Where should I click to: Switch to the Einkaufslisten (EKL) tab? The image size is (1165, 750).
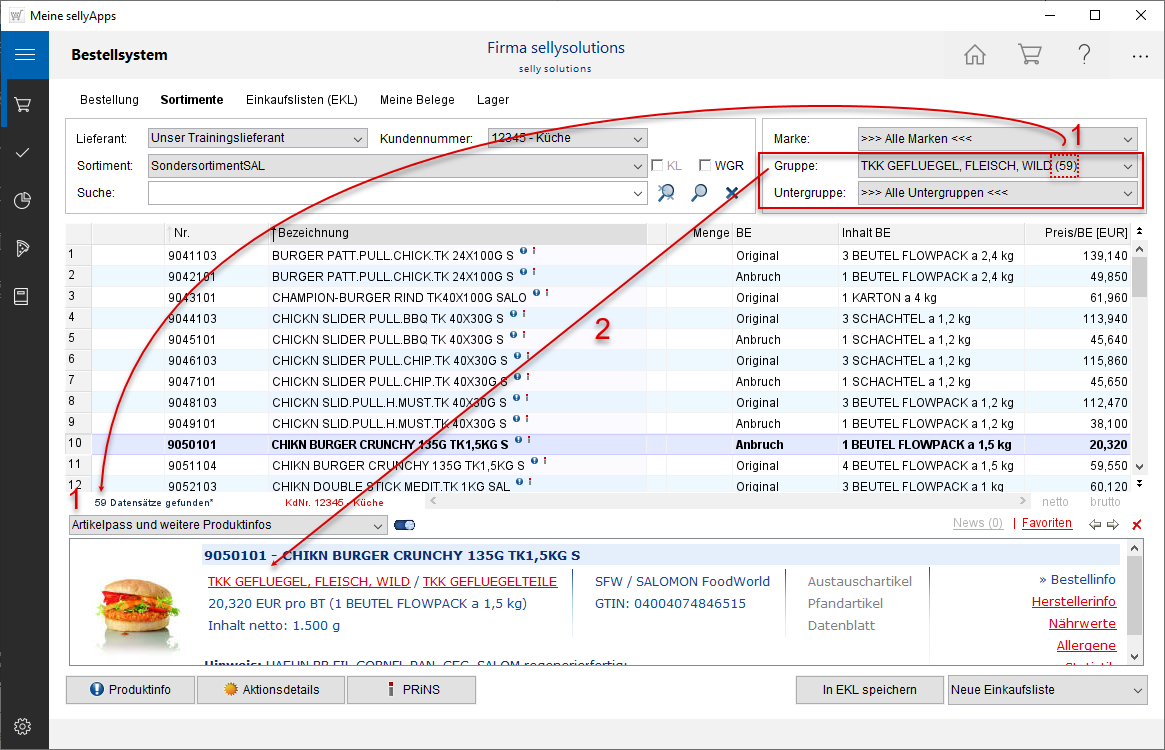point(301,100)
